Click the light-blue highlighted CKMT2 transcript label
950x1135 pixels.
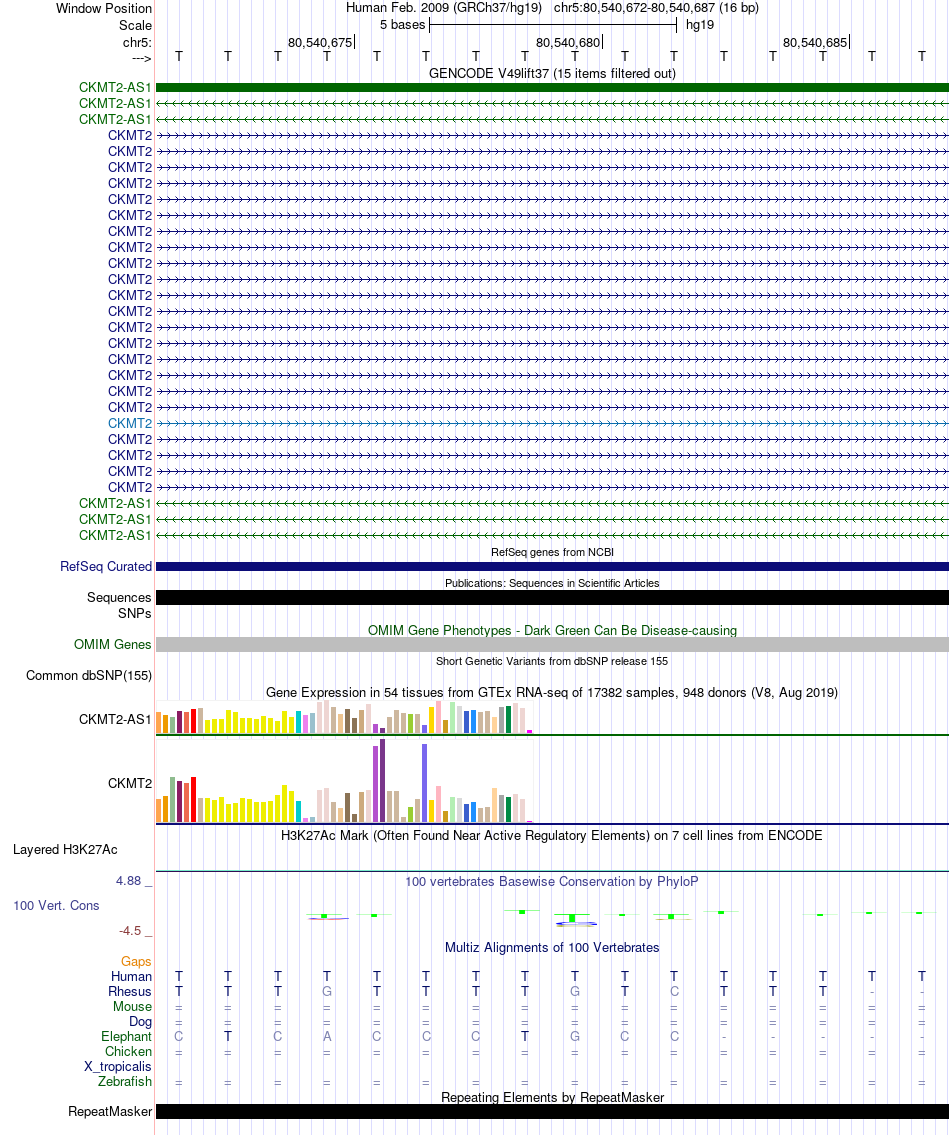click(x=130, y=423)
